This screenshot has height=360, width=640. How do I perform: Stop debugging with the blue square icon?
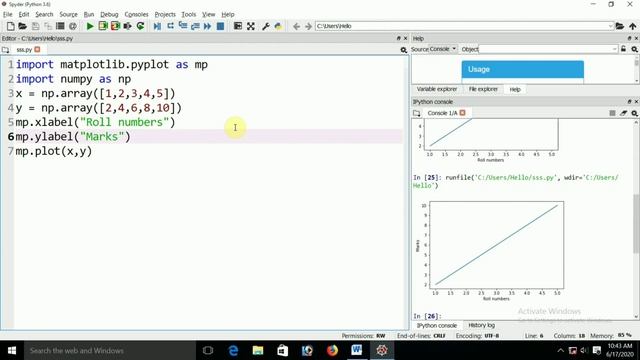(220, 26)
